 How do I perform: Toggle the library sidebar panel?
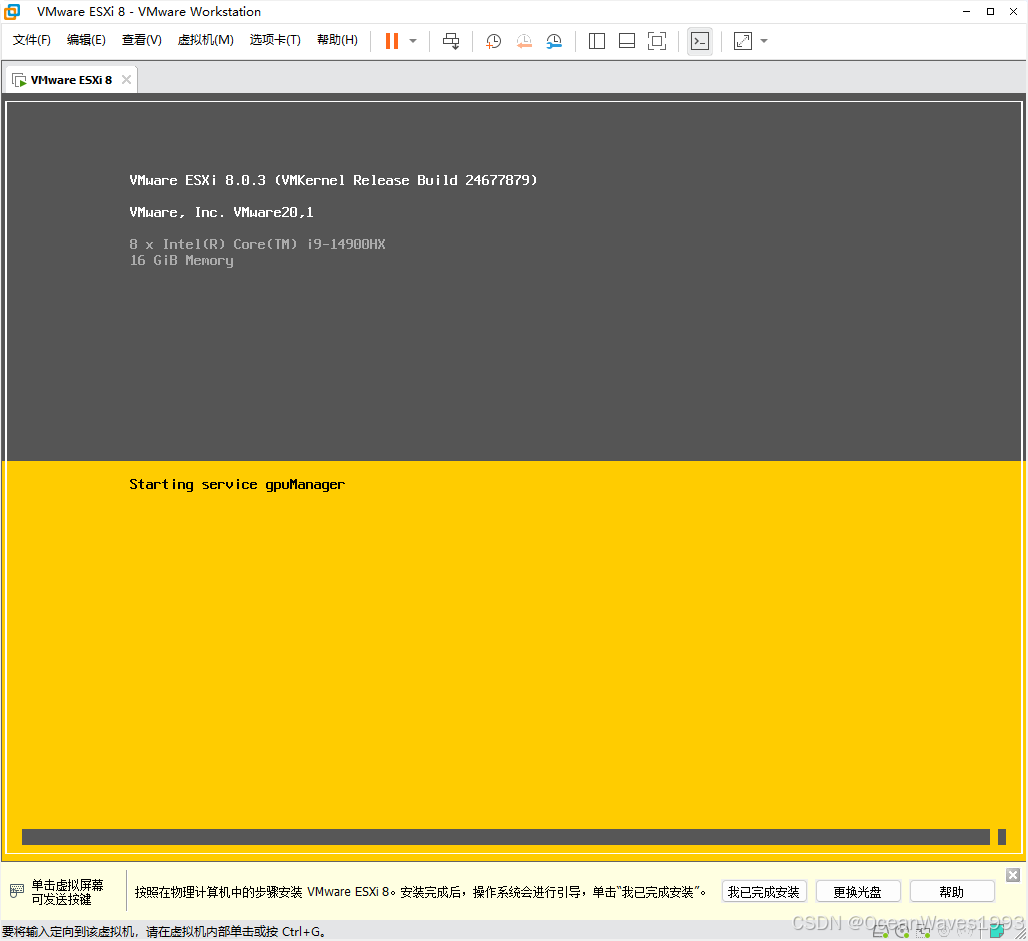click(x=597, y=41)
